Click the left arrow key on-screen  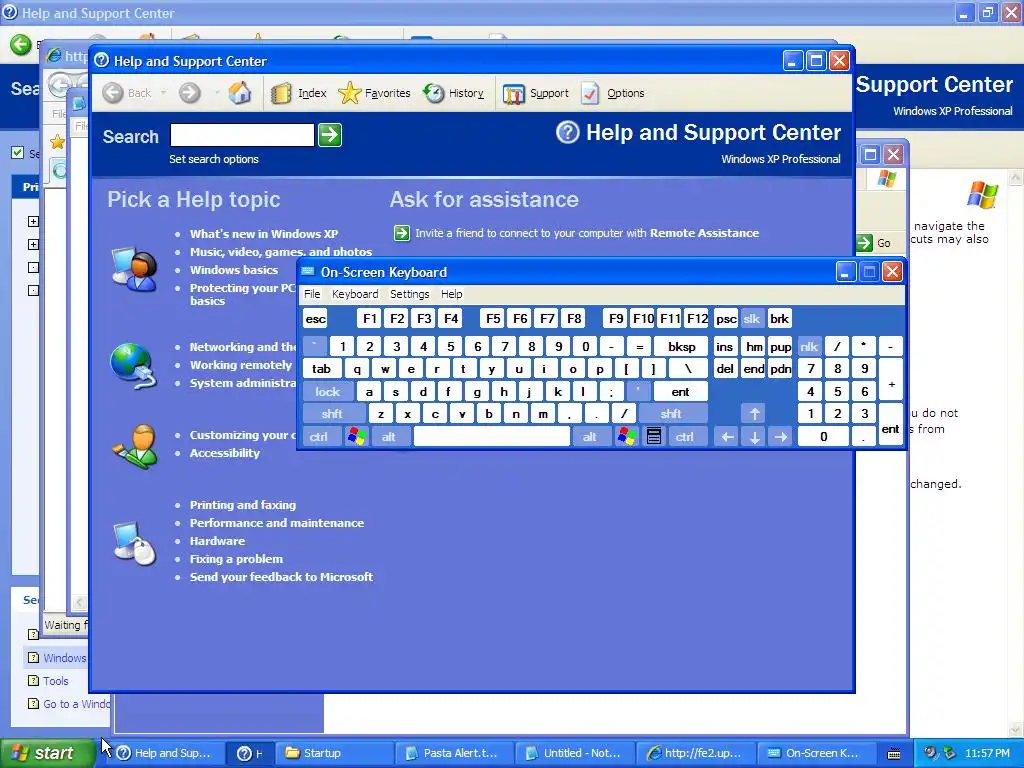(728, 437)
